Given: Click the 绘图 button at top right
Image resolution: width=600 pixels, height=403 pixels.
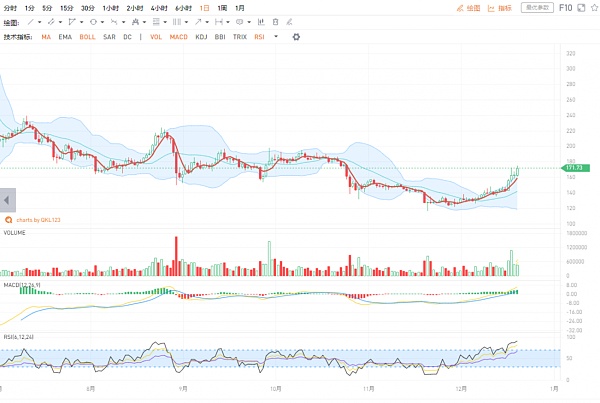Looking at the screenshot, I should [469, 7].
